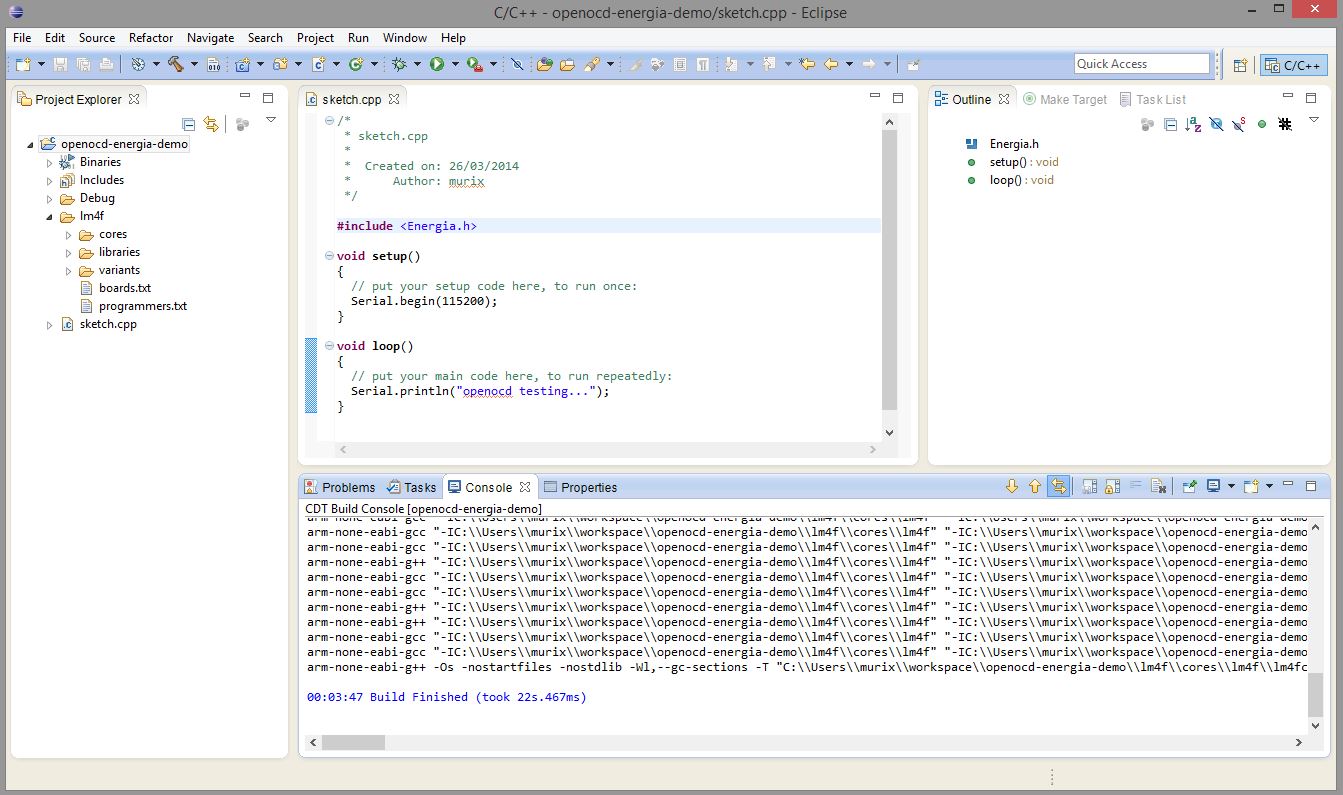
Task: Expand the Debug folder node
Action: coord(50,198)
